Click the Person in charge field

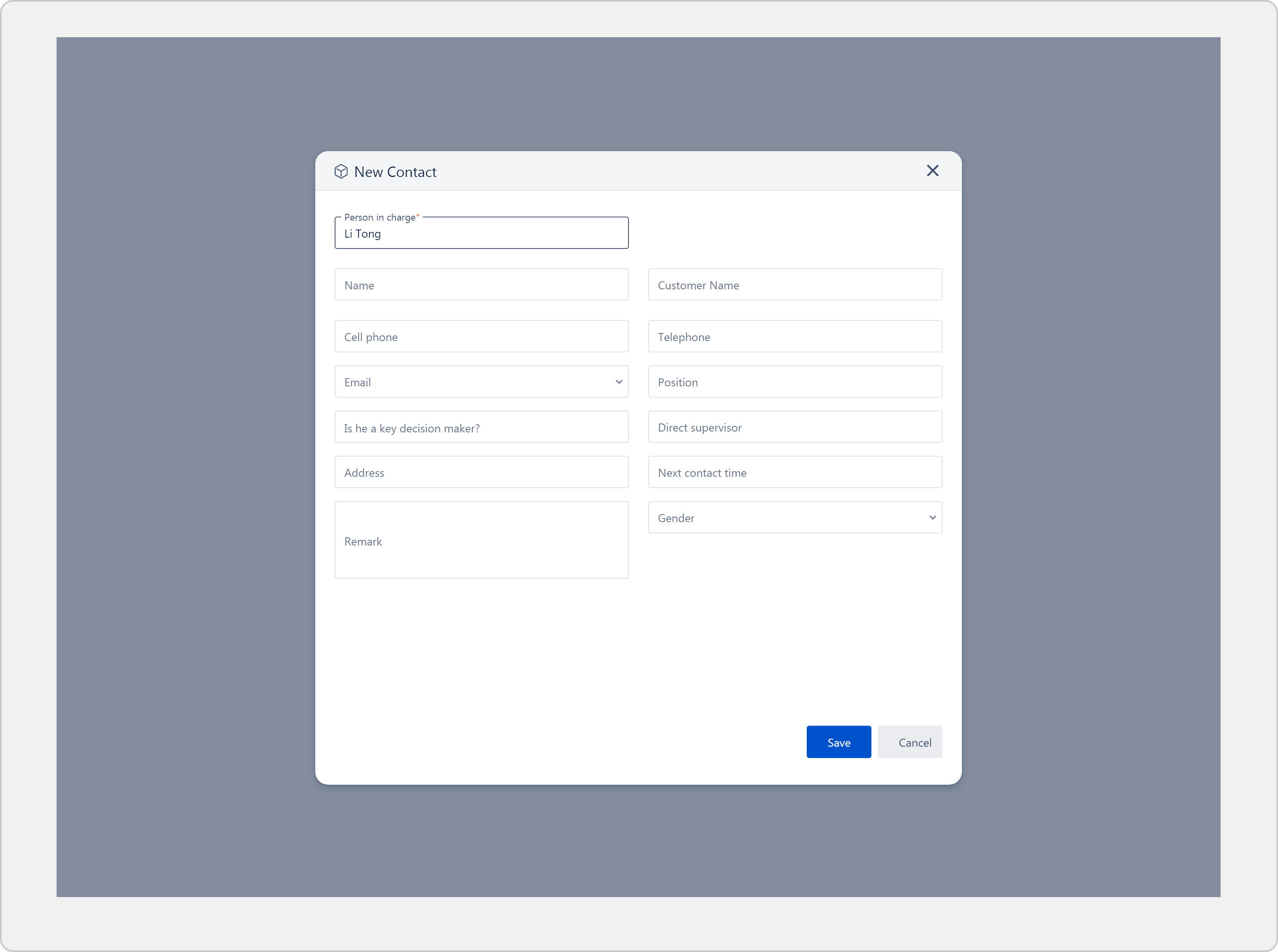481,233
